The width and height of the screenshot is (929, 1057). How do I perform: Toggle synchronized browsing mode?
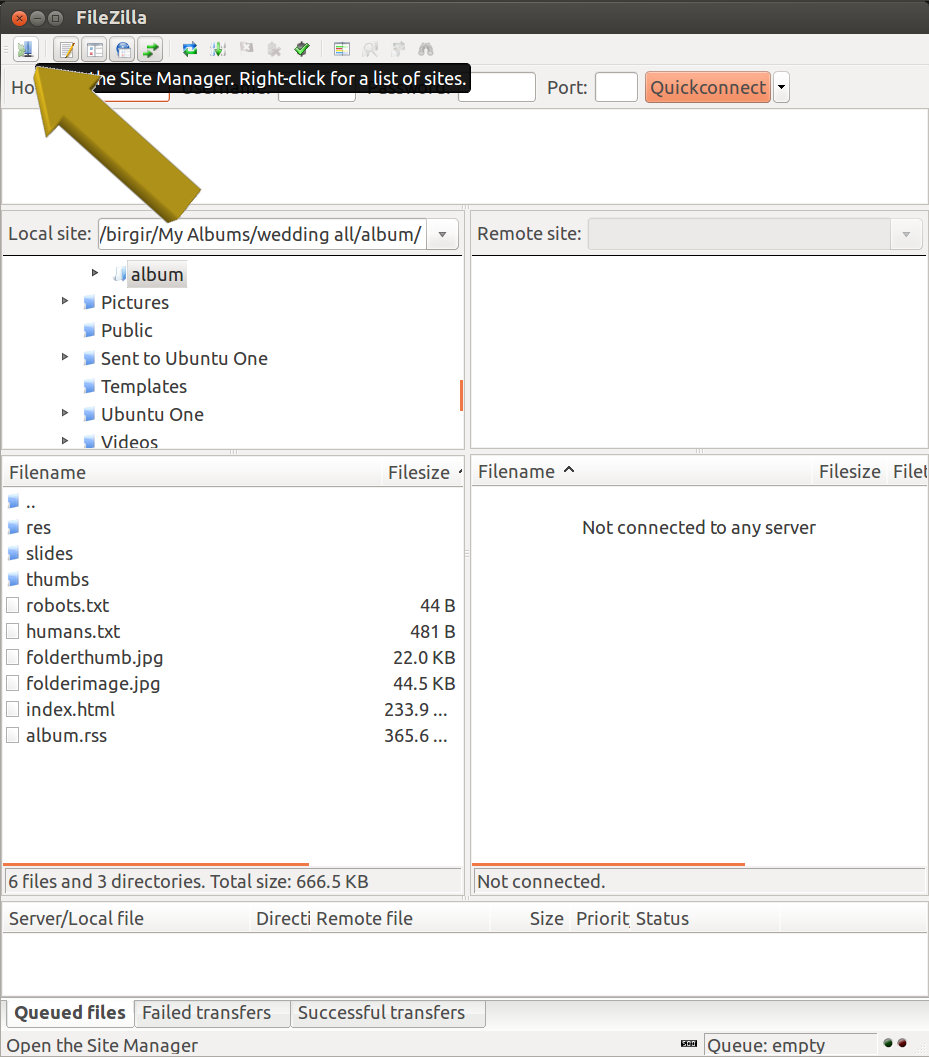pyautogui.click(x=398, y=48)
